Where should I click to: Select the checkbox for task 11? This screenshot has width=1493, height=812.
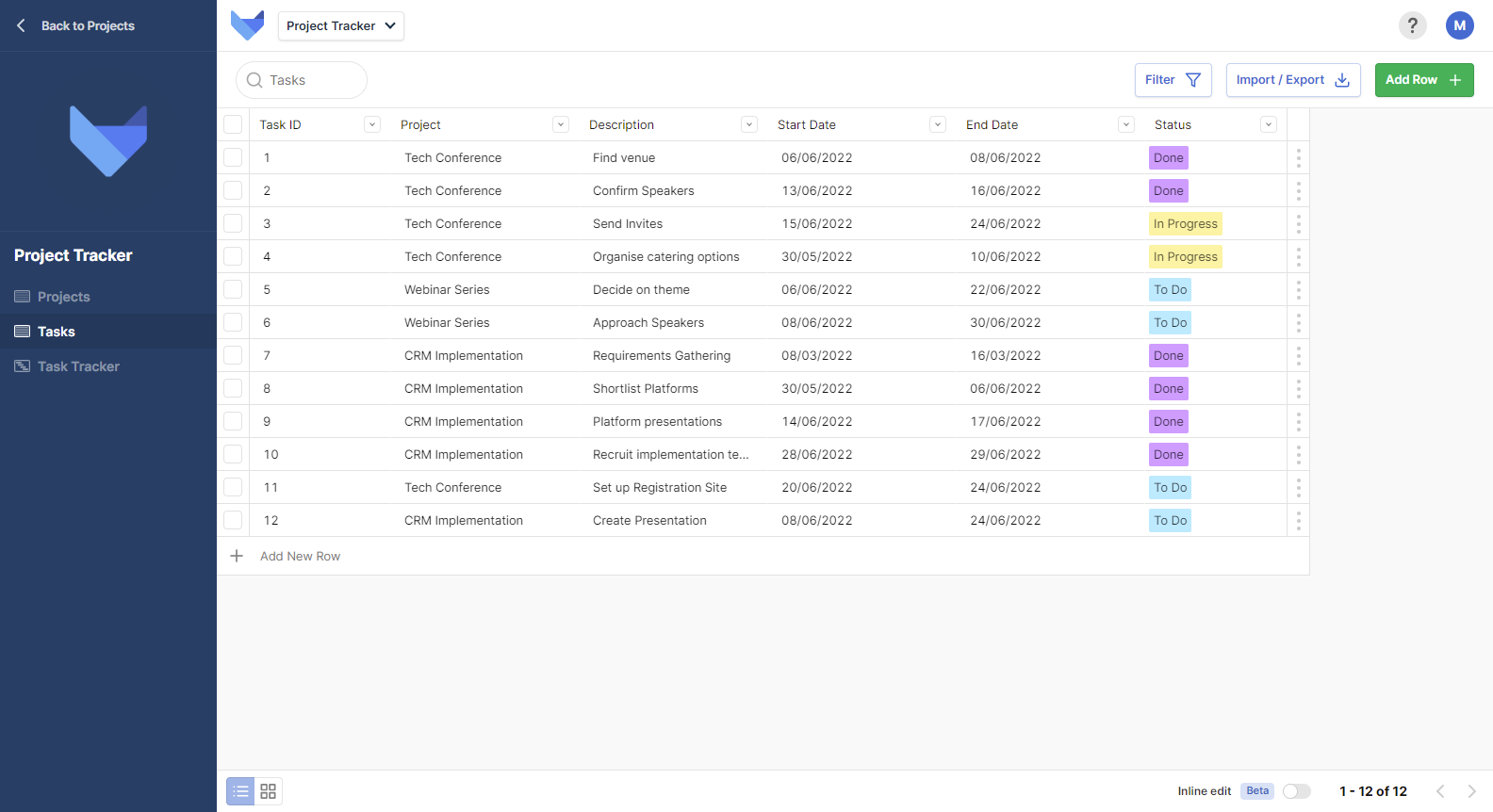(233, 487)
